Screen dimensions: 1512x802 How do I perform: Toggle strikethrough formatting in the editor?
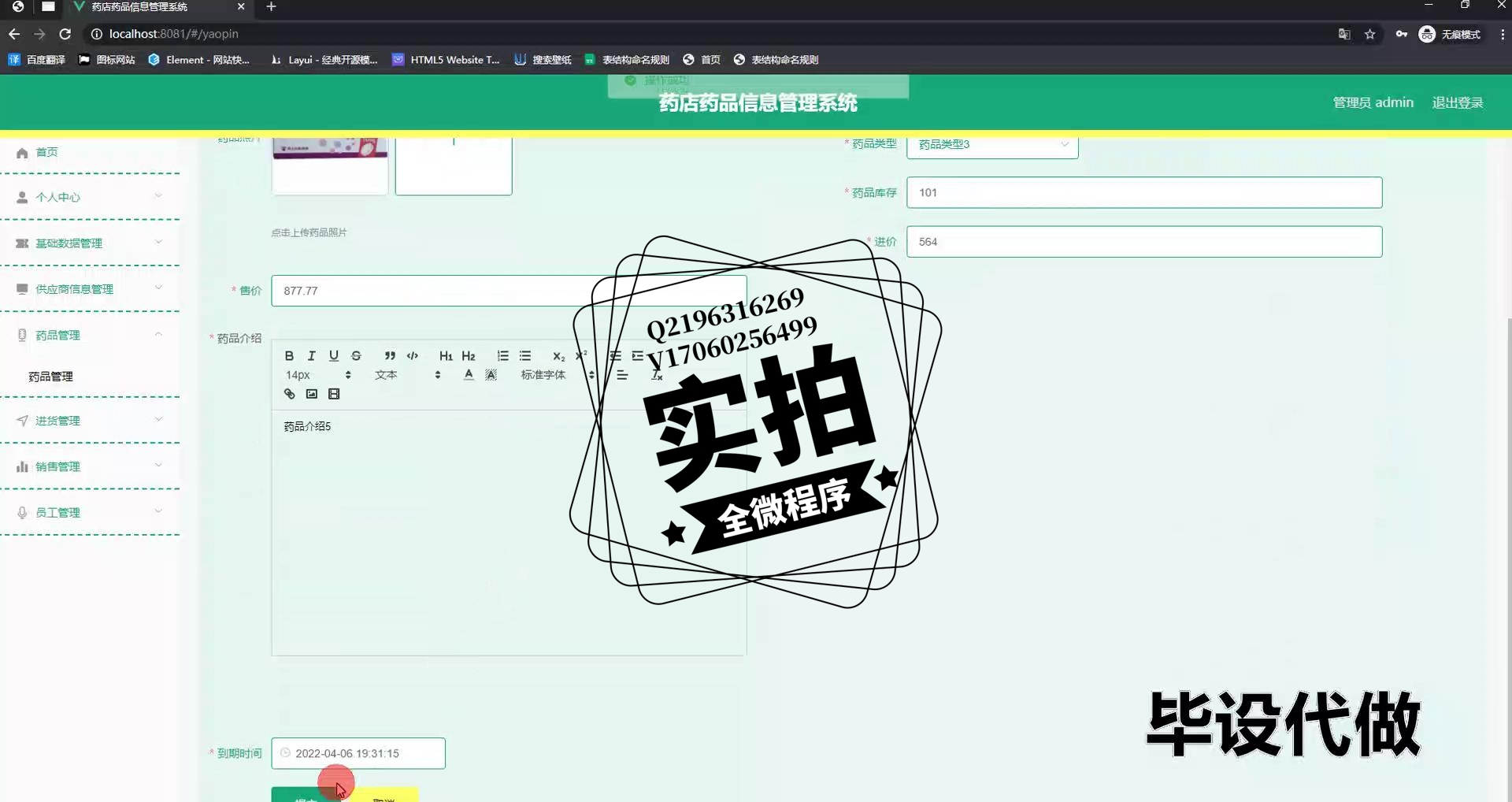[356, 356]
